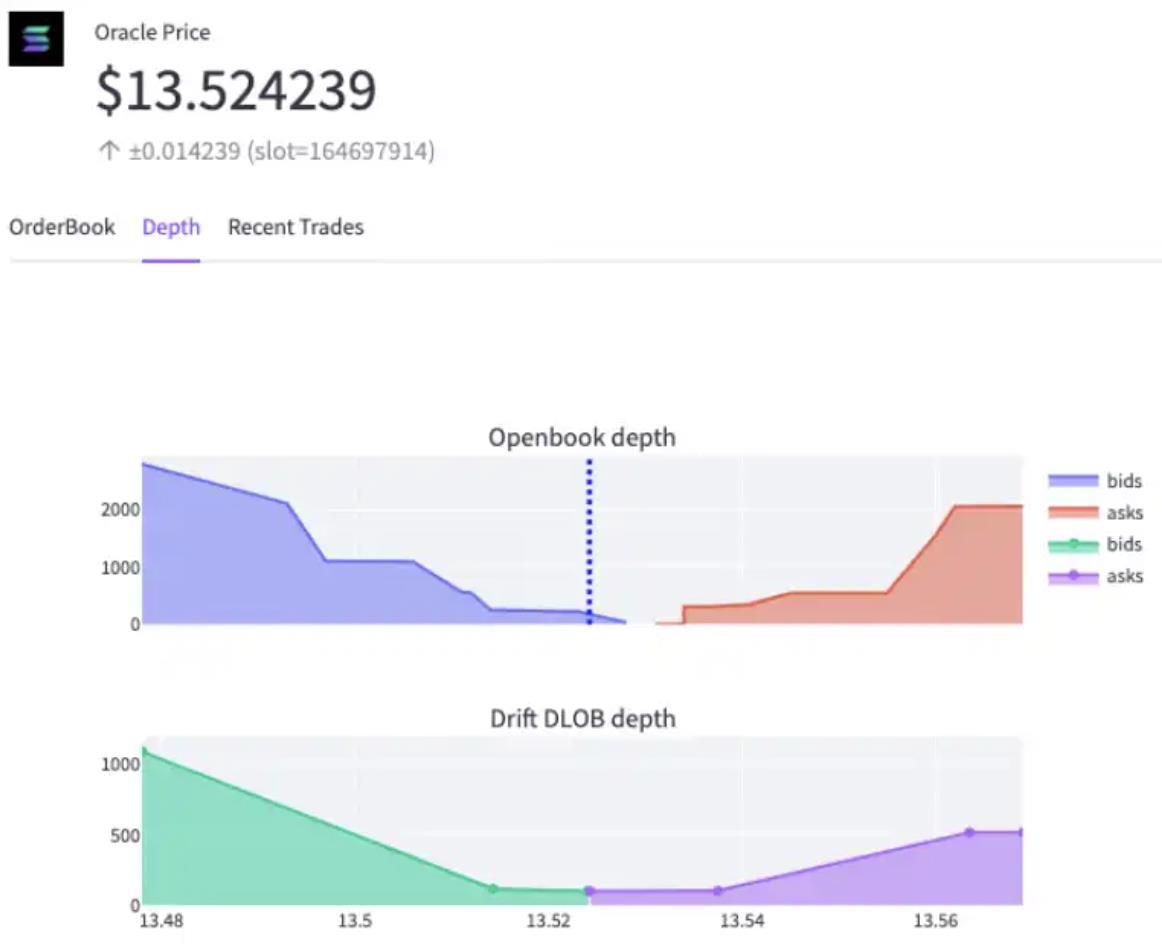Toggle the red Openbook asks legend entry

pos(1095,513)
